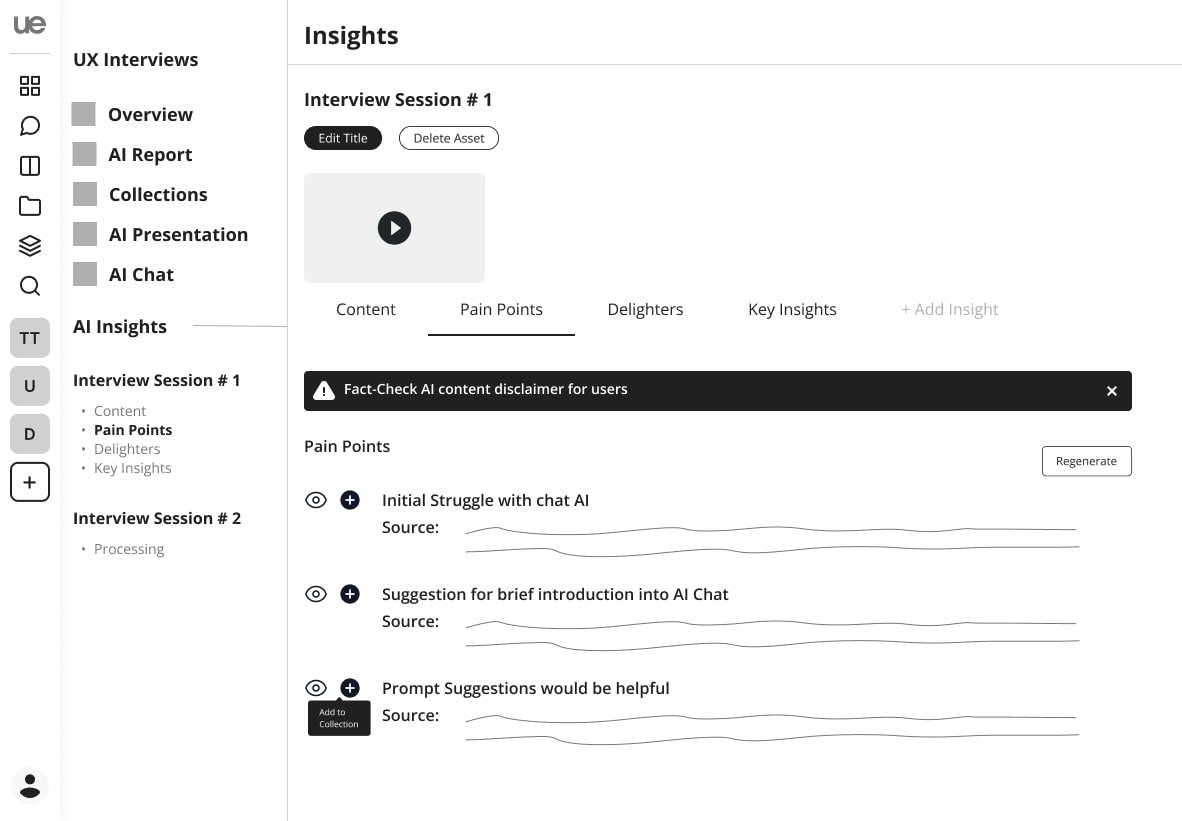Open the chat bubble icon in sidebar
1182x821 pixels.
click(30, 126)
